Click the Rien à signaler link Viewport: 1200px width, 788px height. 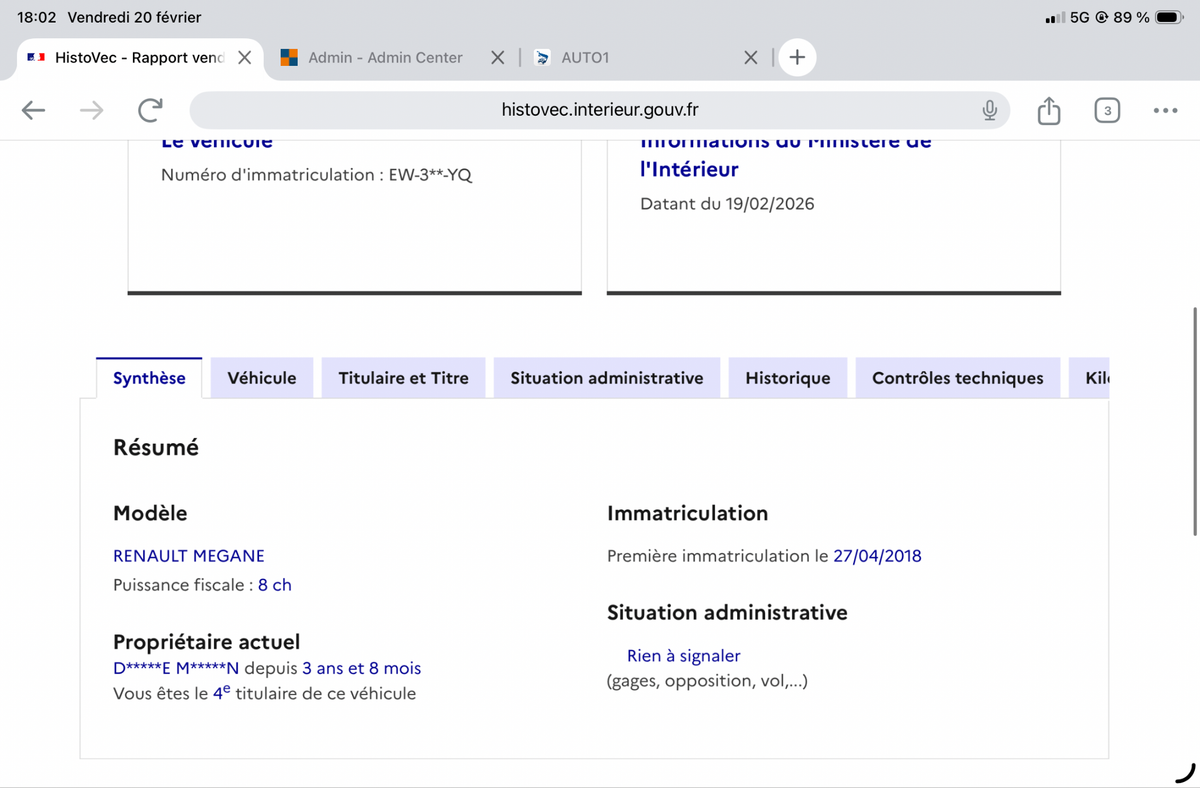click(683, 656)
